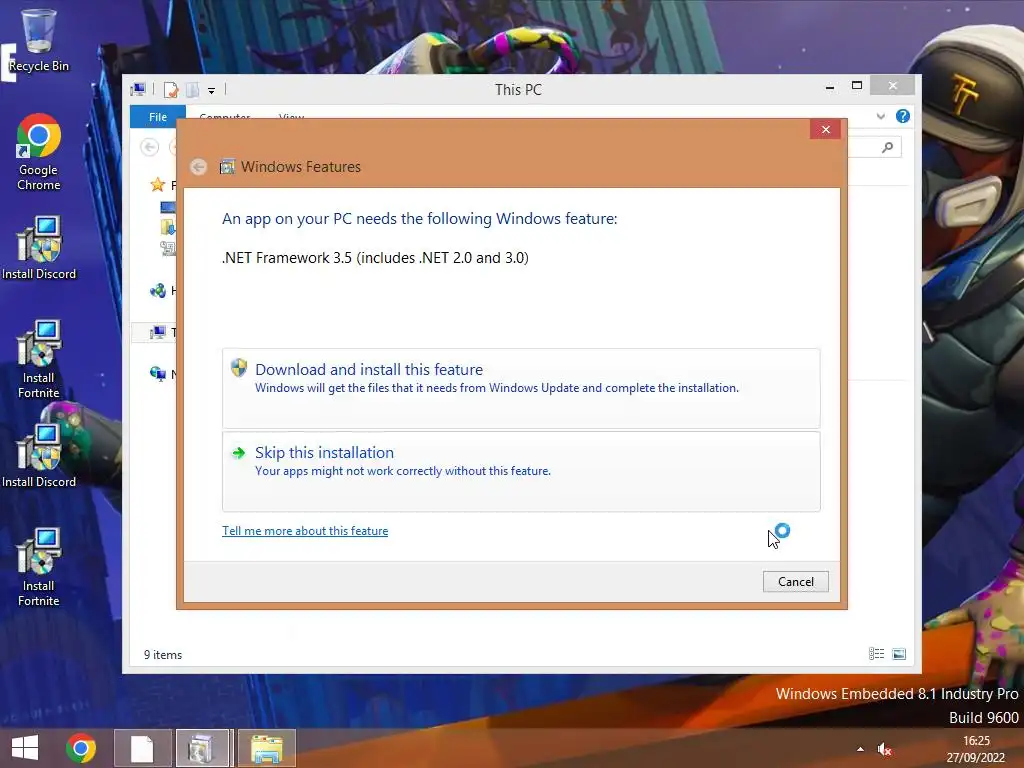Viewport: 1024px width, 768px height.
Task: Select the upper Install Fortnite desktop icon
Action: [x=39, y=359]
